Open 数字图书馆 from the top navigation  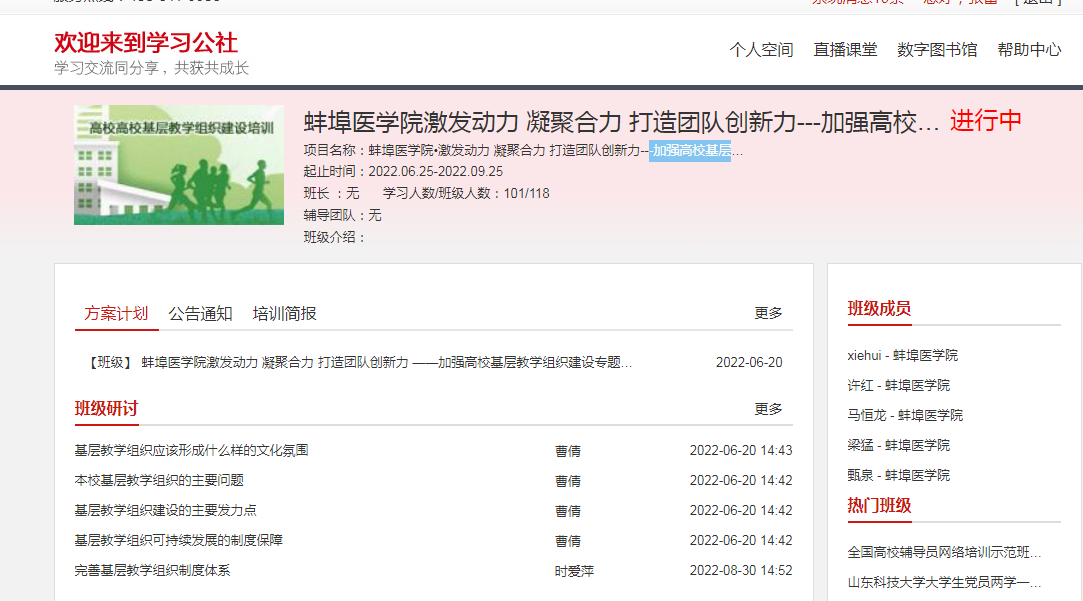click(x=937, y=50)
